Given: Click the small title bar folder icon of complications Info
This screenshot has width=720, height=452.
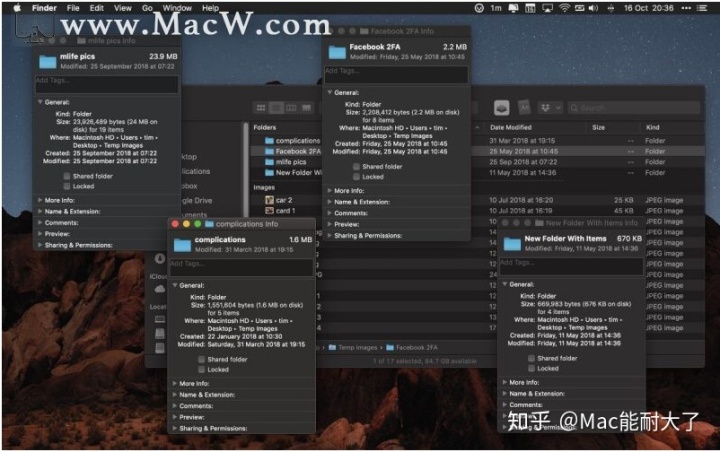Looking at the screenshot, I should click(209, 224).
